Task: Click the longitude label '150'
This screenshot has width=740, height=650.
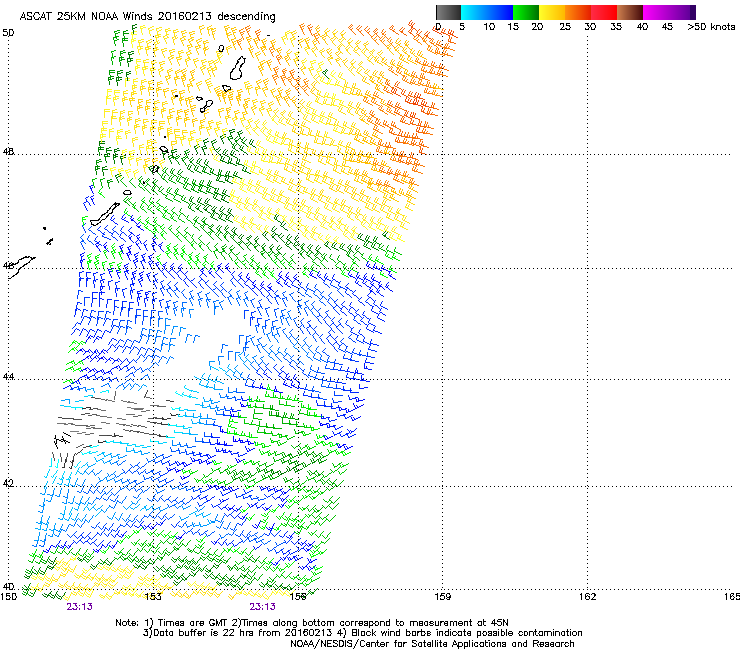Action: (8, 597)
